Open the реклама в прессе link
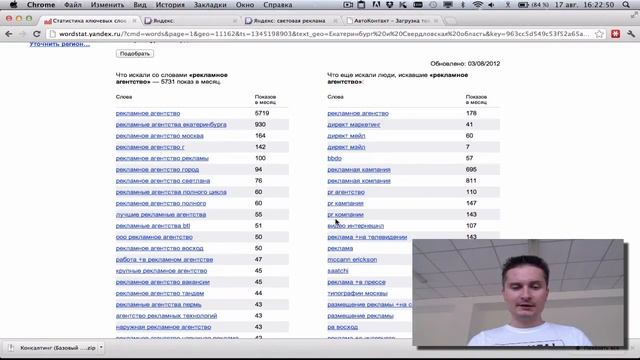The width and height of the screenshot is (640, 360). [356, 282]
